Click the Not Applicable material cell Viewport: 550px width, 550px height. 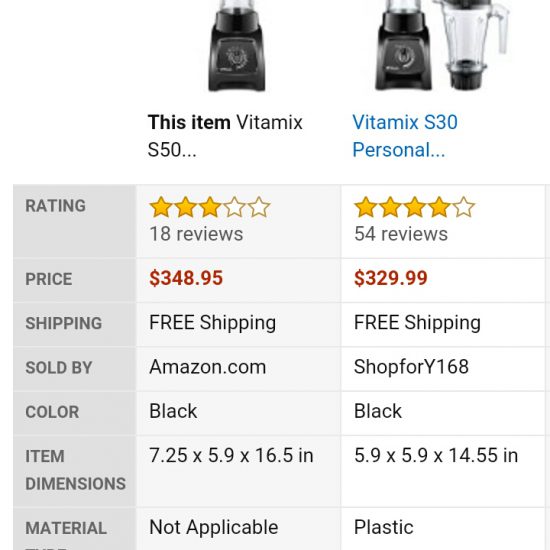pos(214,528)
